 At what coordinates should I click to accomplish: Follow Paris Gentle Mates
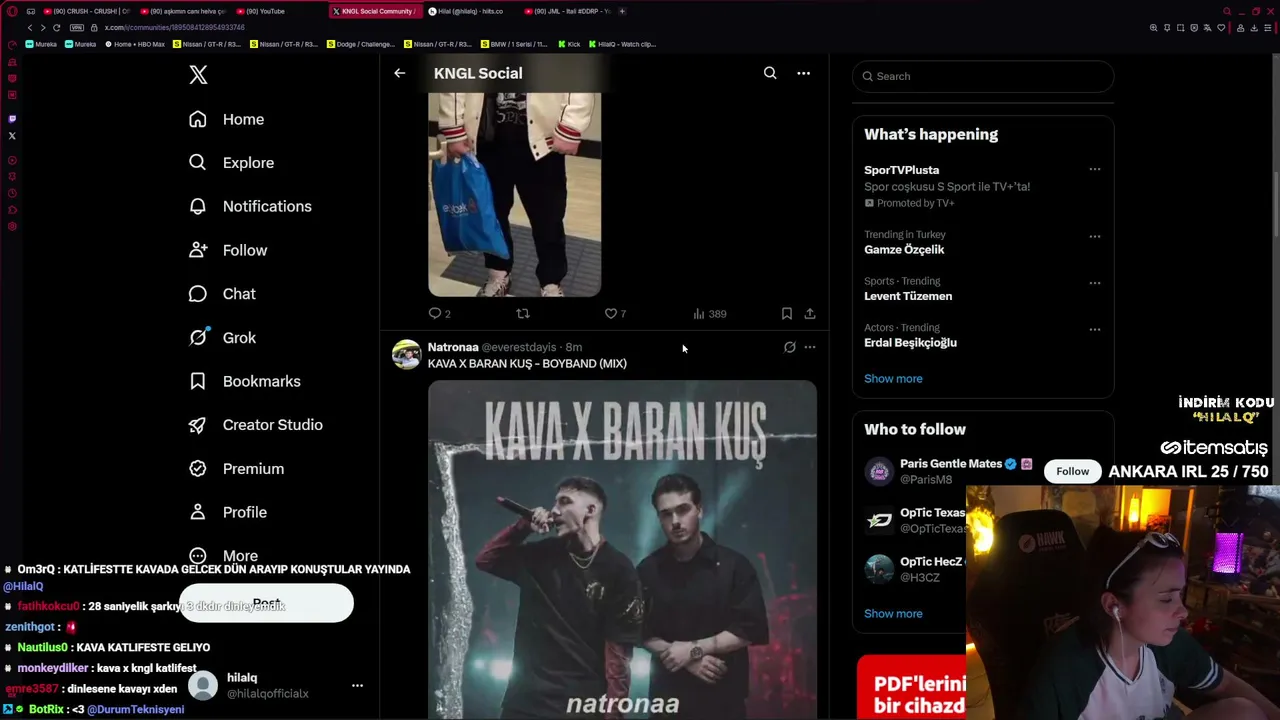pos(1072,471)
